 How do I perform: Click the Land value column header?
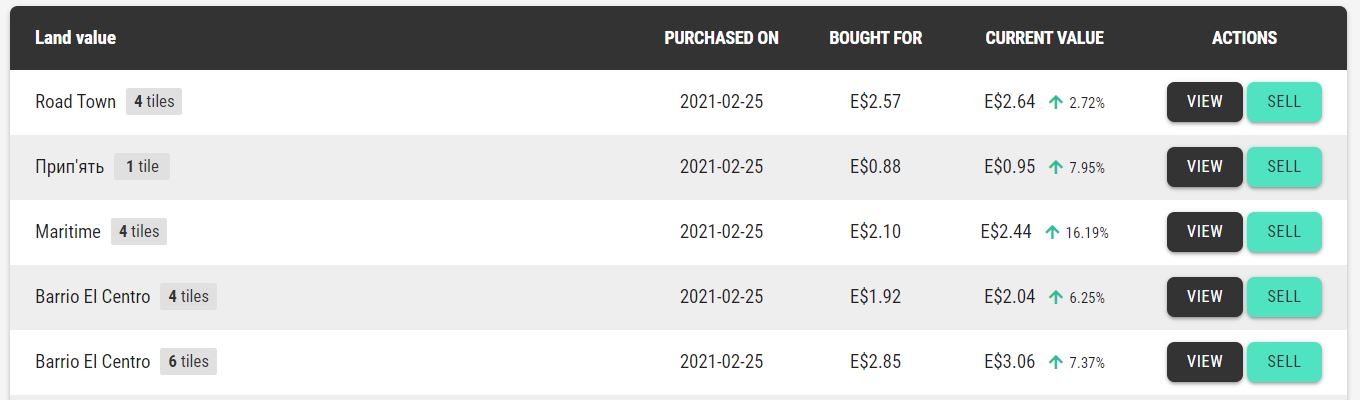pyautogui.click(x=75, y=38)
